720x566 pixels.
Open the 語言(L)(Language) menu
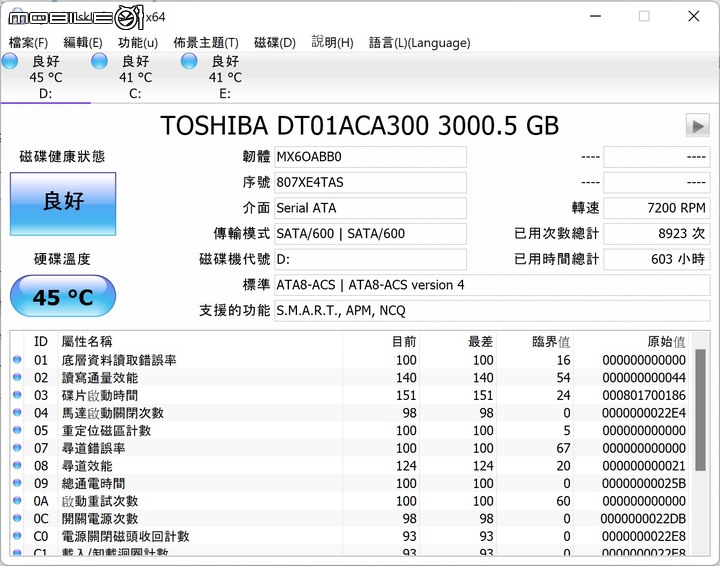click(x=420, y=43)
